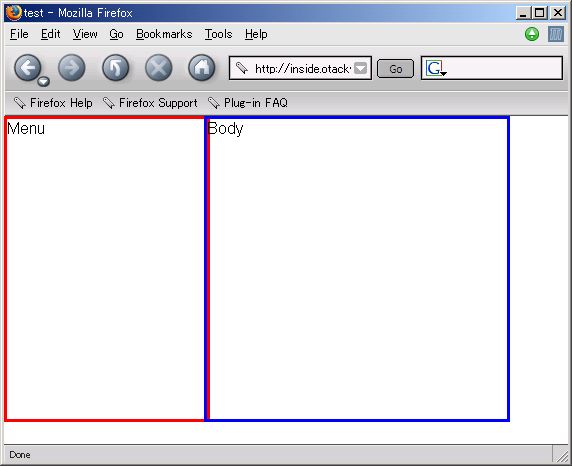
Task: Open the Home page button
Action: coord(202,68)
